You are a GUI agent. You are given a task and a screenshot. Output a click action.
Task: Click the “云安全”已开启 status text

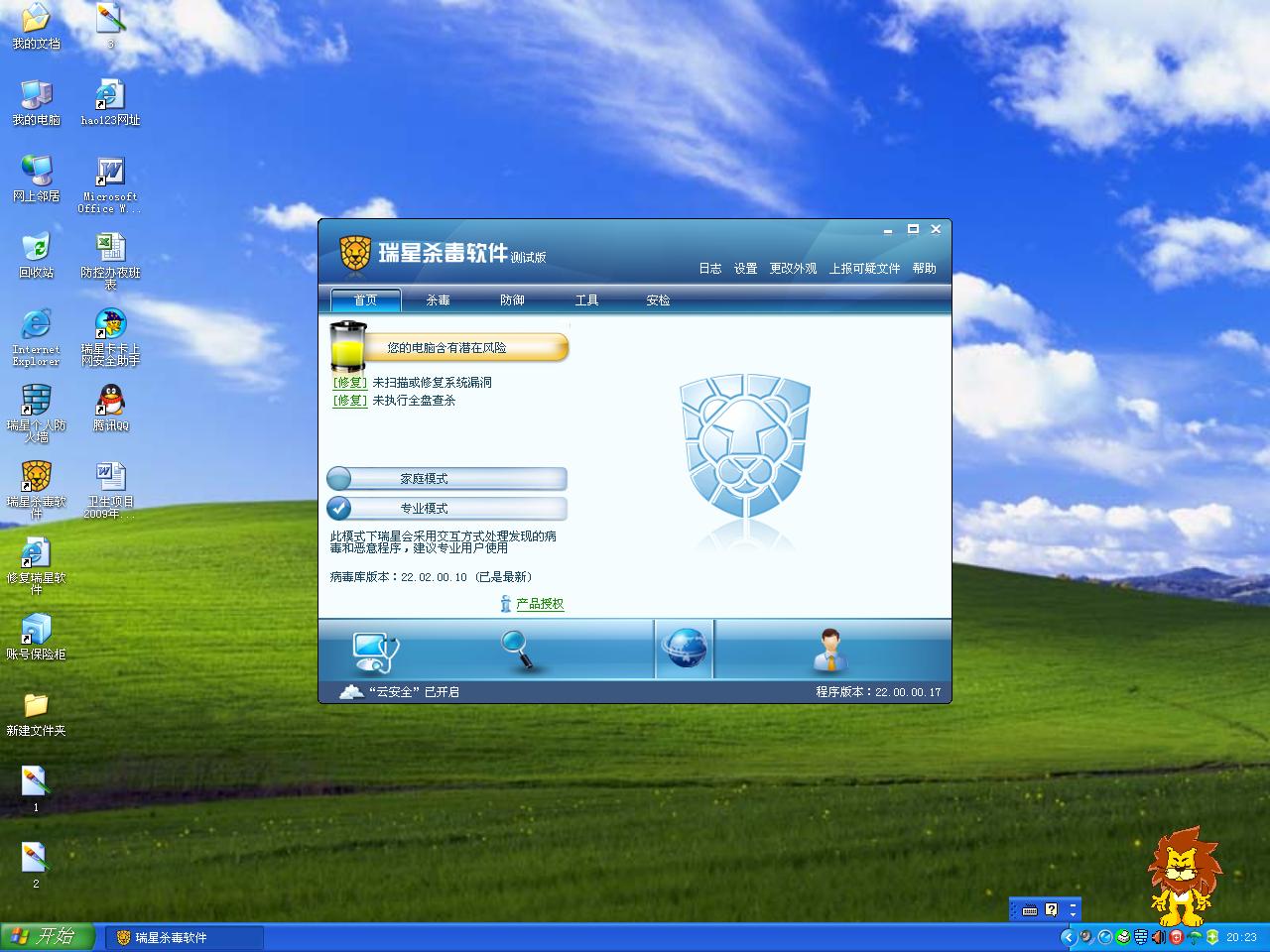[414, 692]
